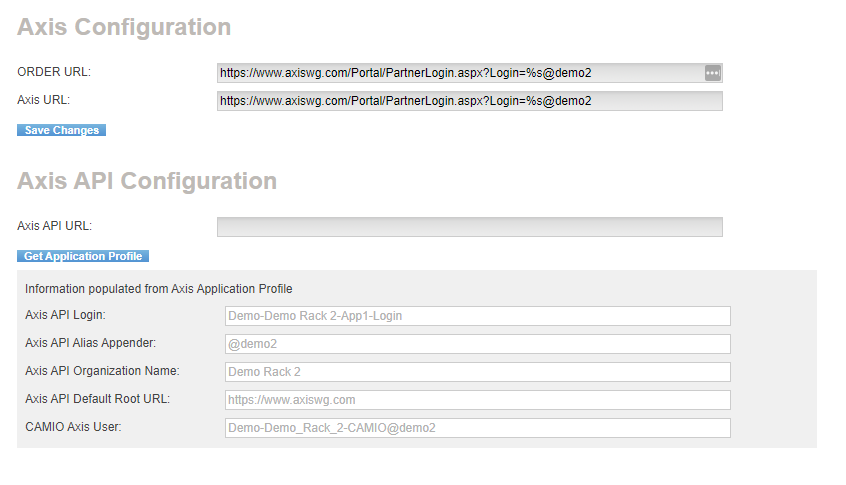Click the Axis Configuration heading
Screen dimensions: 846x485
[x=124, y=27]
